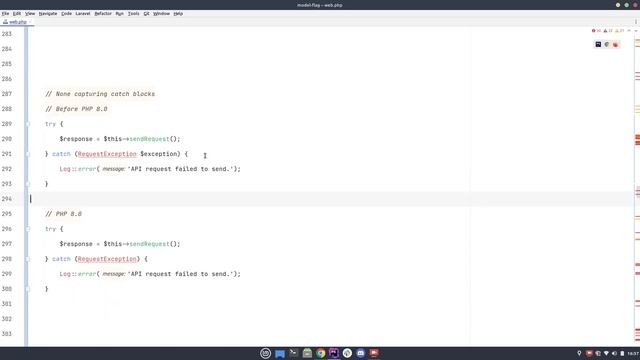
Task: Click fold end marker at line 300
Action: pos(28,289)
